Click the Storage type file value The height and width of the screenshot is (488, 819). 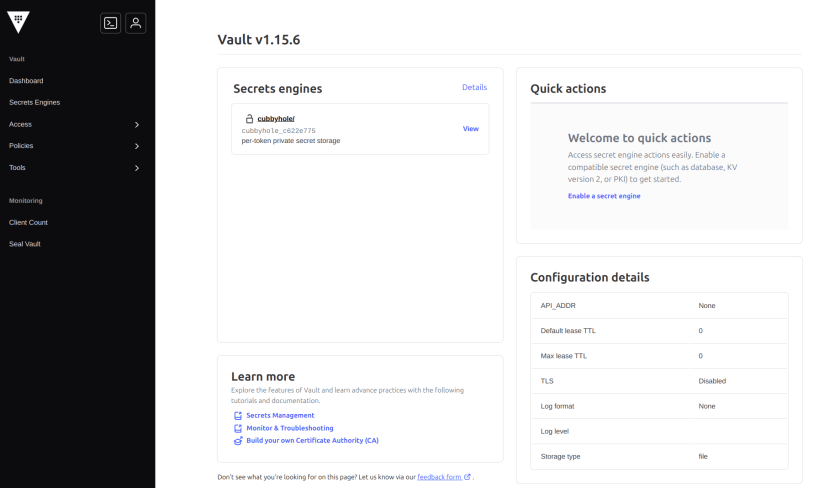[703, 456]
